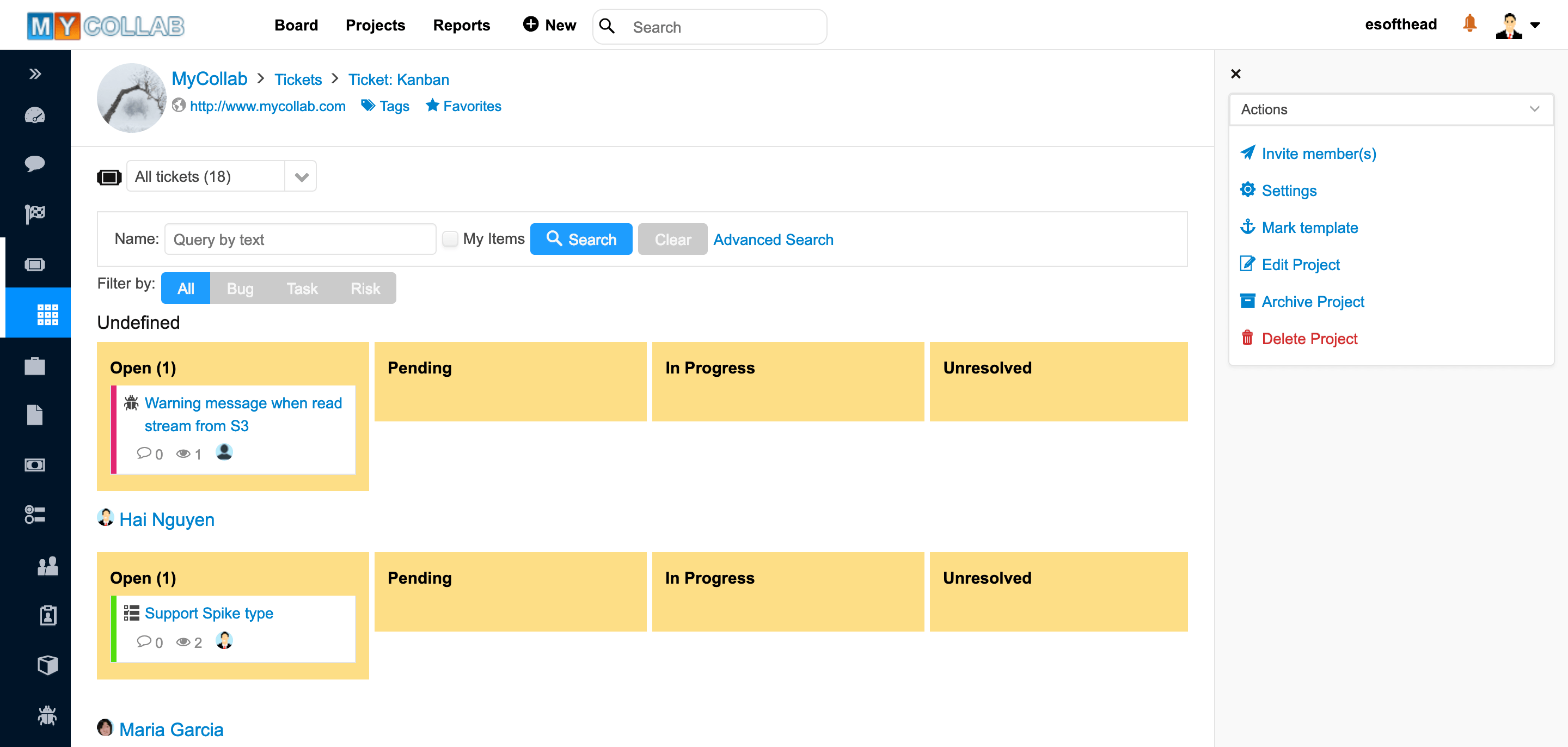Filter tickets by Risk type
The width and height of the screenshot is (1568, 747).
point(365,289)
